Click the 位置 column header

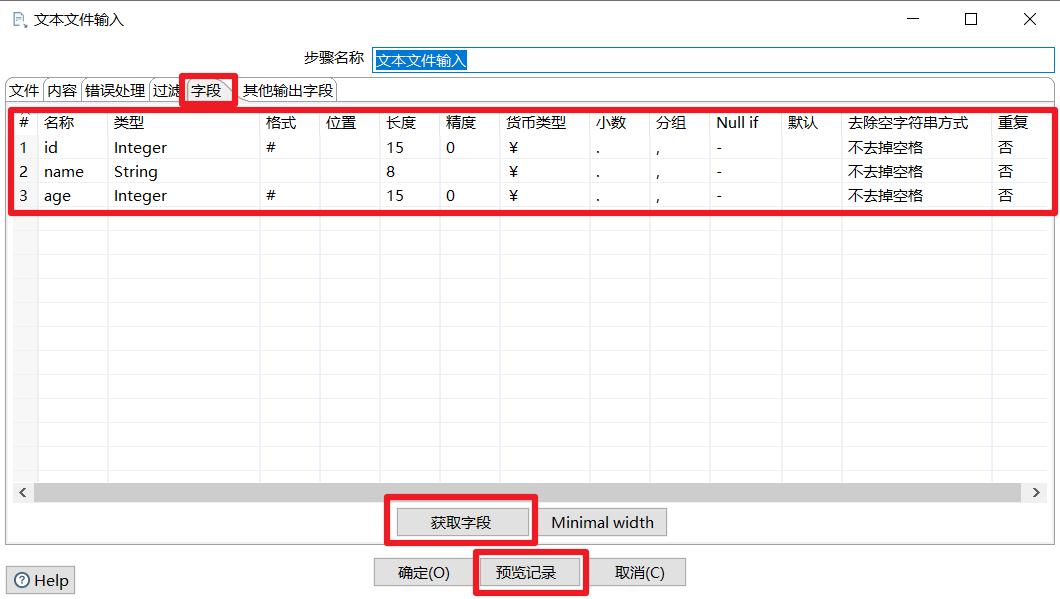click(x=350, y=122)
